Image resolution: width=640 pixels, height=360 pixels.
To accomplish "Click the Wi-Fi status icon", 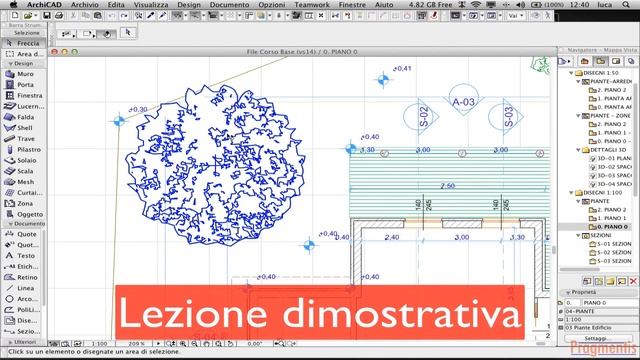I will 476,5.
